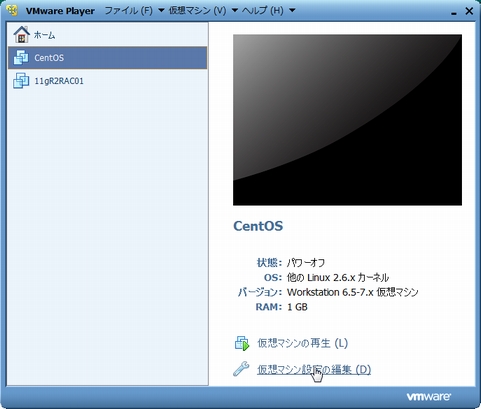Viewport: 481px width, 409px height.
Task: Click the 仮想マシンの再生 (L) link
Action: 302,343
